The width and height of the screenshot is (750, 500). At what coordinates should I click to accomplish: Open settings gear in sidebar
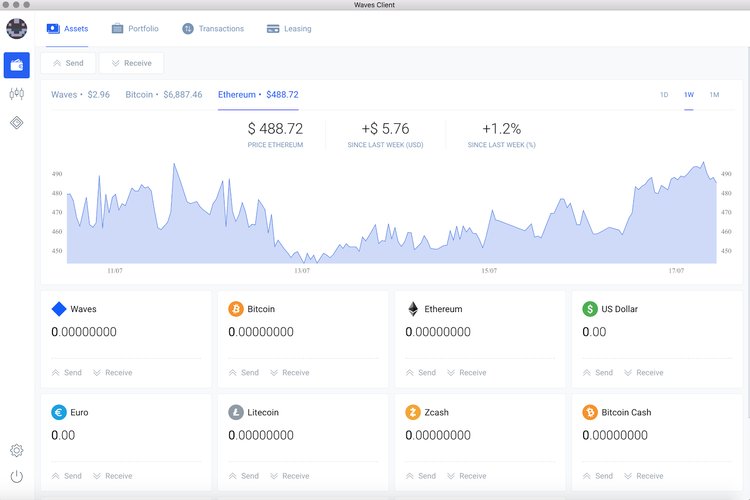[17, 451]
